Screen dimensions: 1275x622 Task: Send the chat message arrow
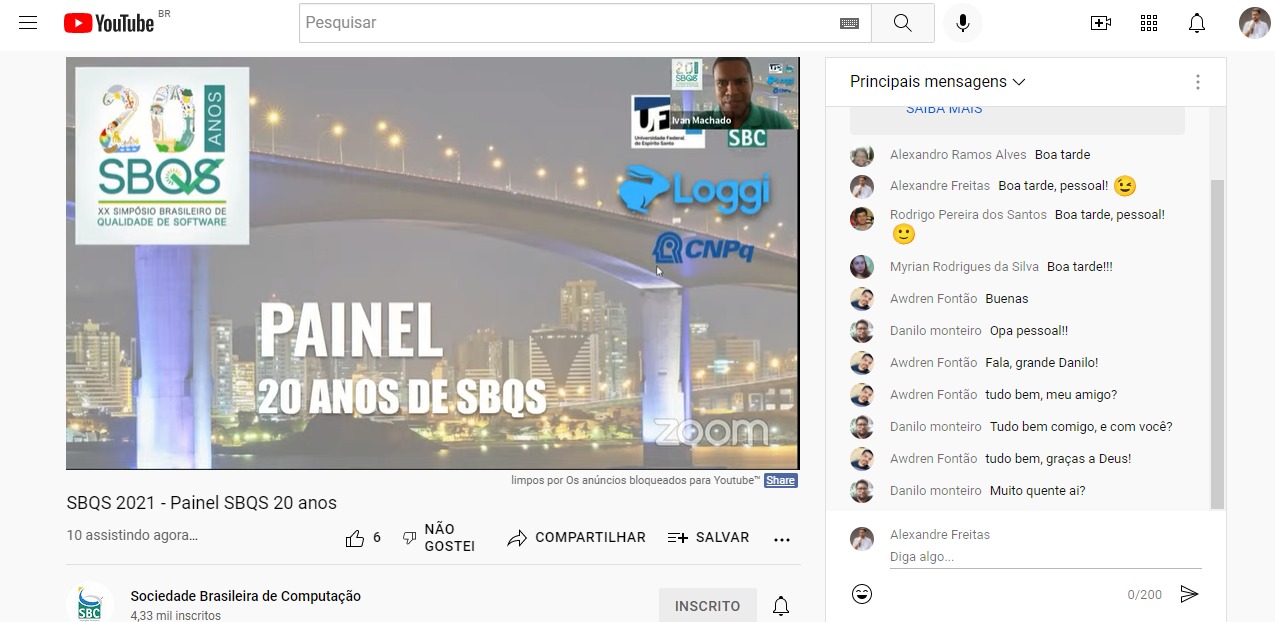point(1188,594)
